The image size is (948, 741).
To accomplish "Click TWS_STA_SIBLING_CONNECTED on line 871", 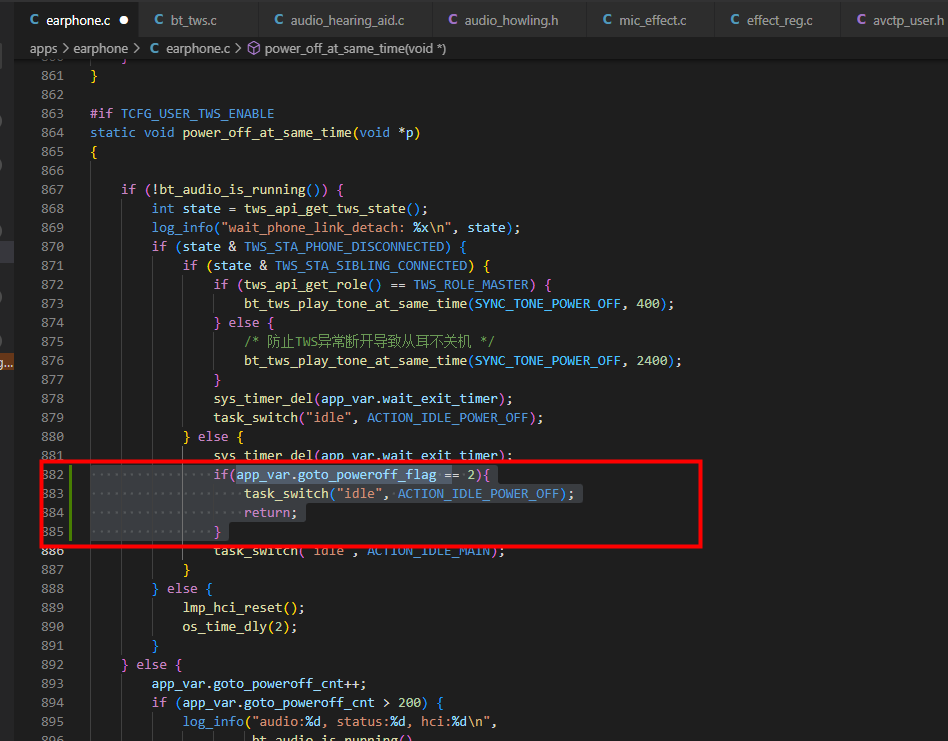I will point(371,265).
